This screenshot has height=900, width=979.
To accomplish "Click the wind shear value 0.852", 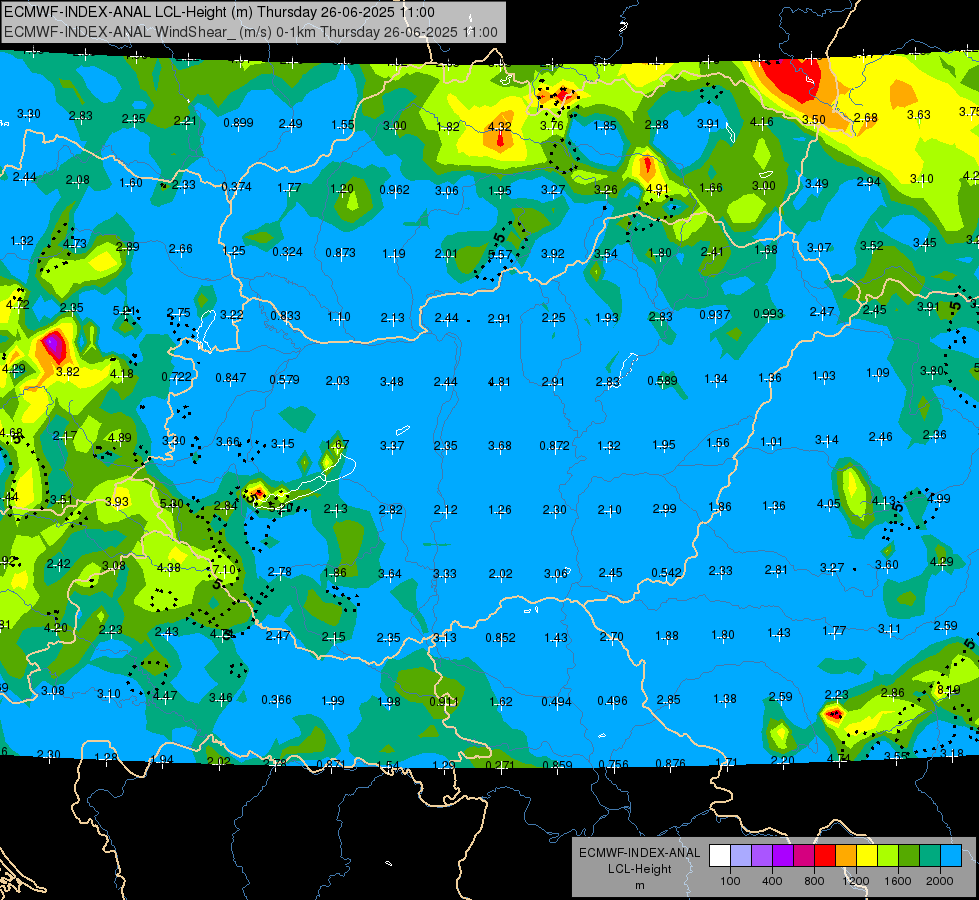I will pos(501,638).
